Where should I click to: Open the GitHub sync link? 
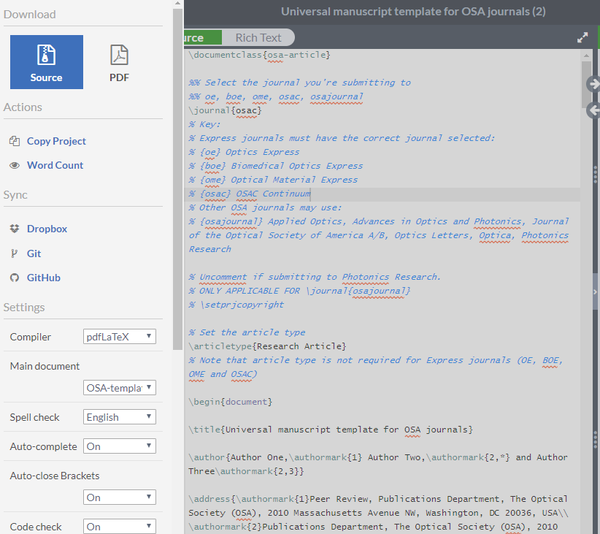(x=44, y=278)
